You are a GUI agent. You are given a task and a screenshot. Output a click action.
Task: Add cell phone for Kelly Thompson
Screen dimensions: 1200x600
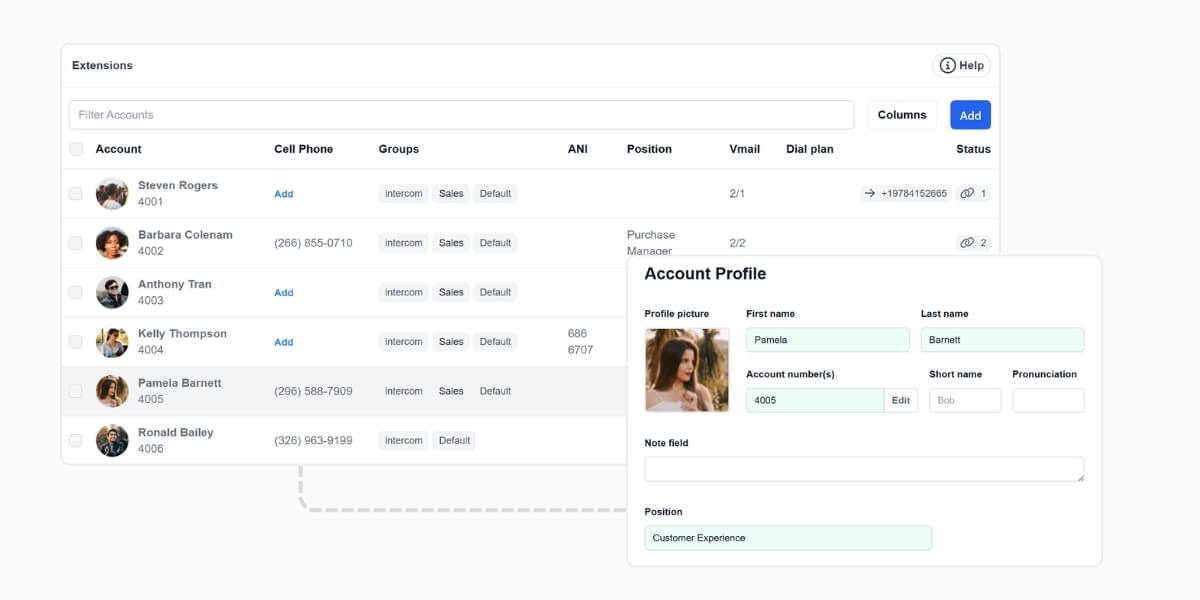284,342
